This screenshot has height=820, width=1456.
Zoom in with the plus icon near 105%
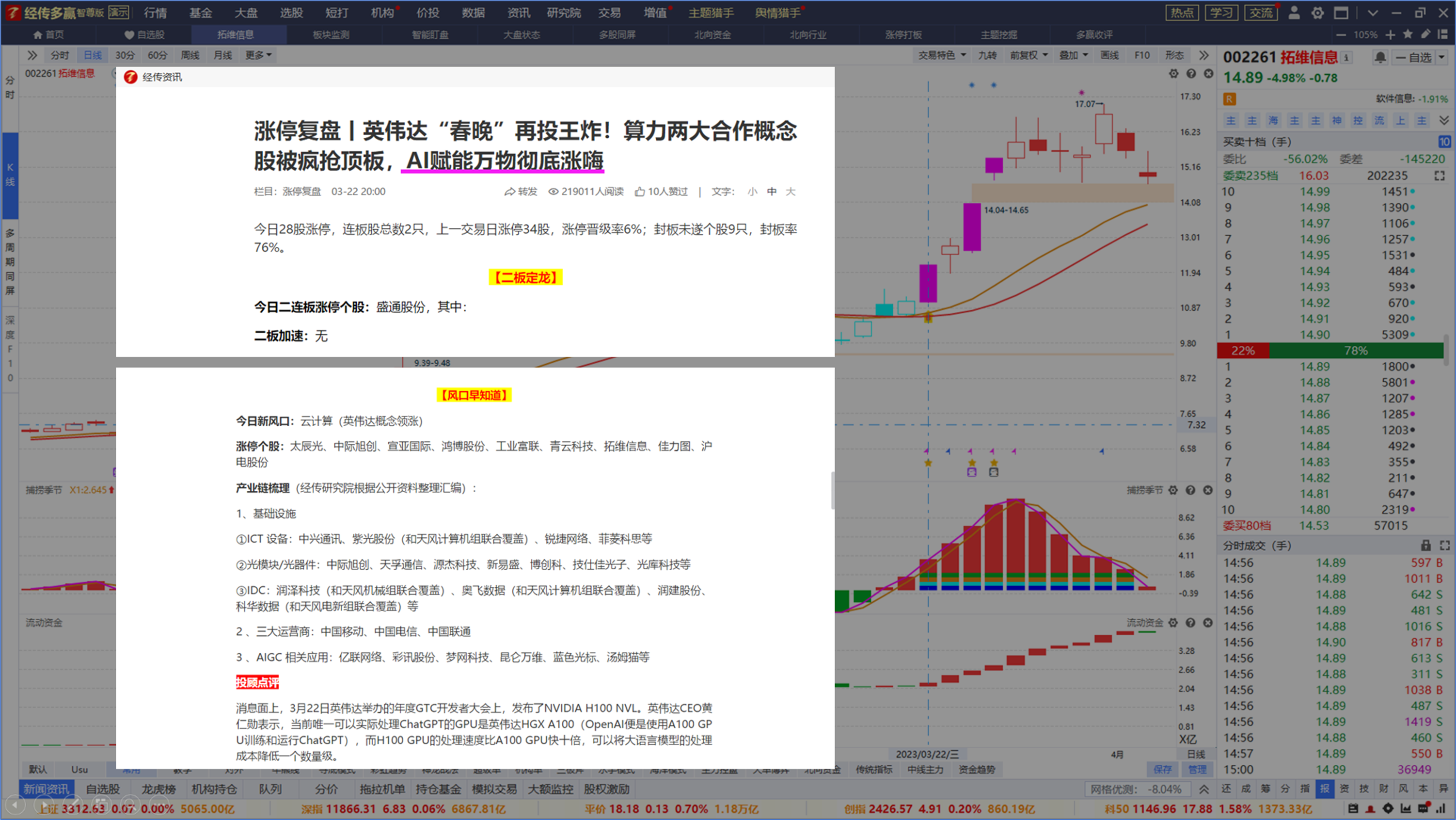[1390, 34]
